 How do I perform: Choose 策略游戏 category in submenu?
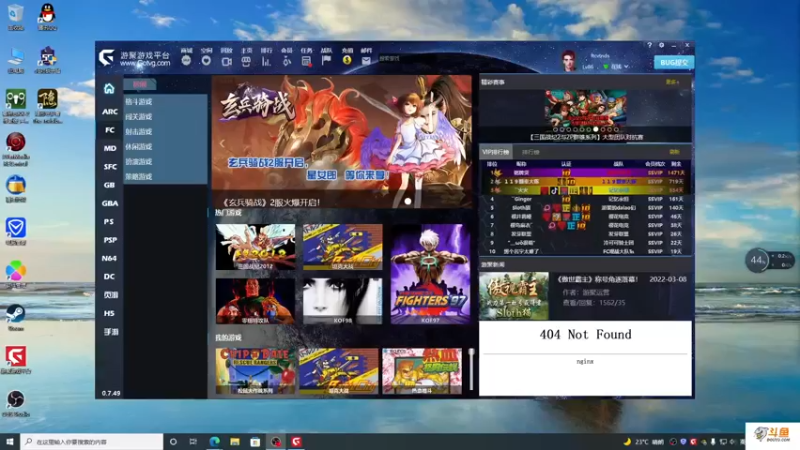[x=138, y=177]
